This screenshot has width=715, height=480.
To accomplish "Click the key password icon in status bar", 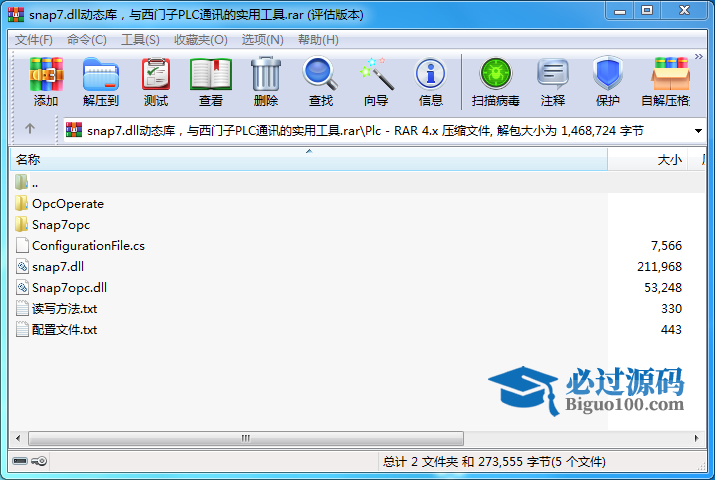I will (x=39, y=461).
